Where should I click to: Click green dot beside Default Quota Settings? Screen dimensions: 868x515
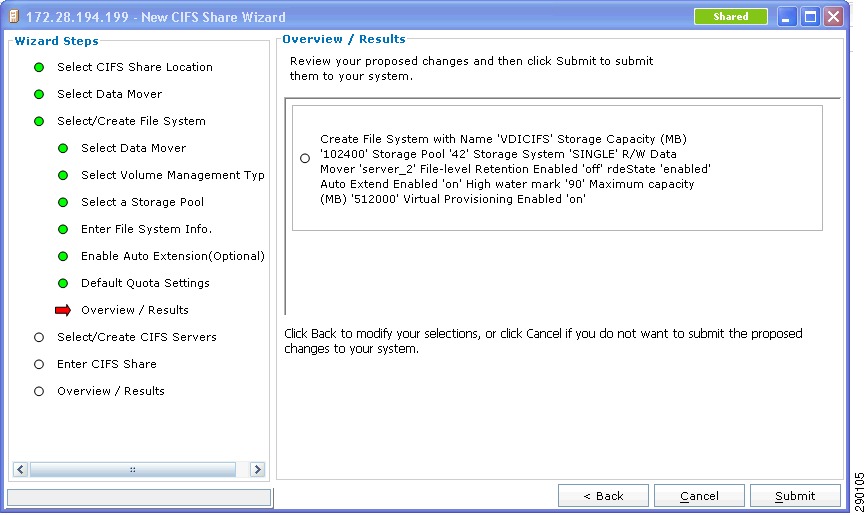coord(63,284)
